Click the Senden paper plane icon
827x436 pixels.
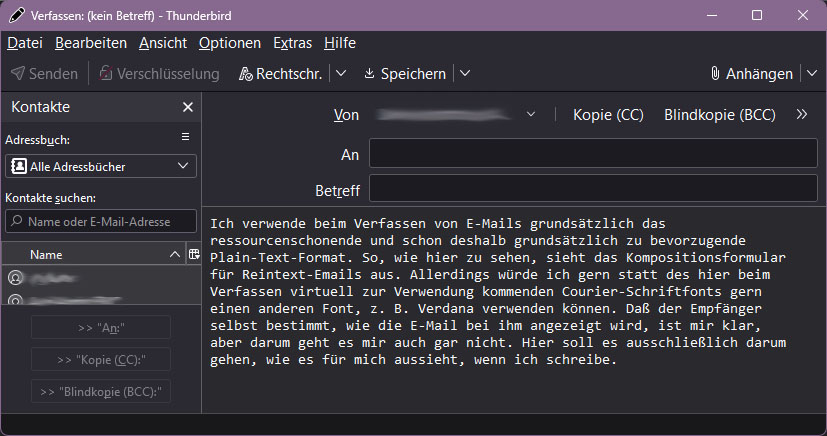[x=18, y=73]
